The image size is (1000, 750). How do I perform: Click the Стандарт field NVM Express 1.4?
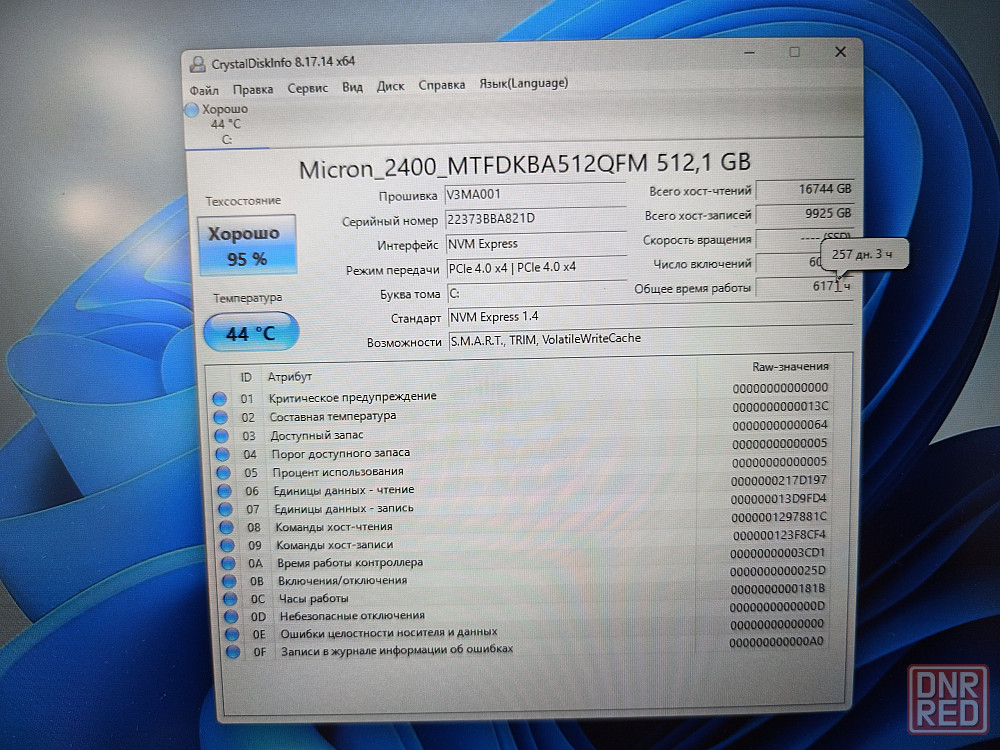651,316
